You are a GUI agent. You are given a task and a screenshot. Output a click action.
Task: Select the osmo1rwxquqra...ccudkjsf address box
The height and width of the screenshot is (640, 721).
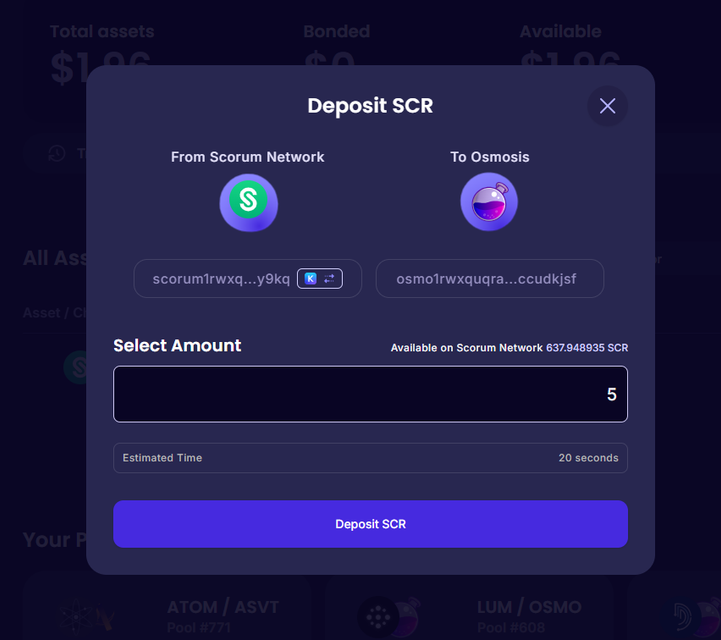click(489, 279)
